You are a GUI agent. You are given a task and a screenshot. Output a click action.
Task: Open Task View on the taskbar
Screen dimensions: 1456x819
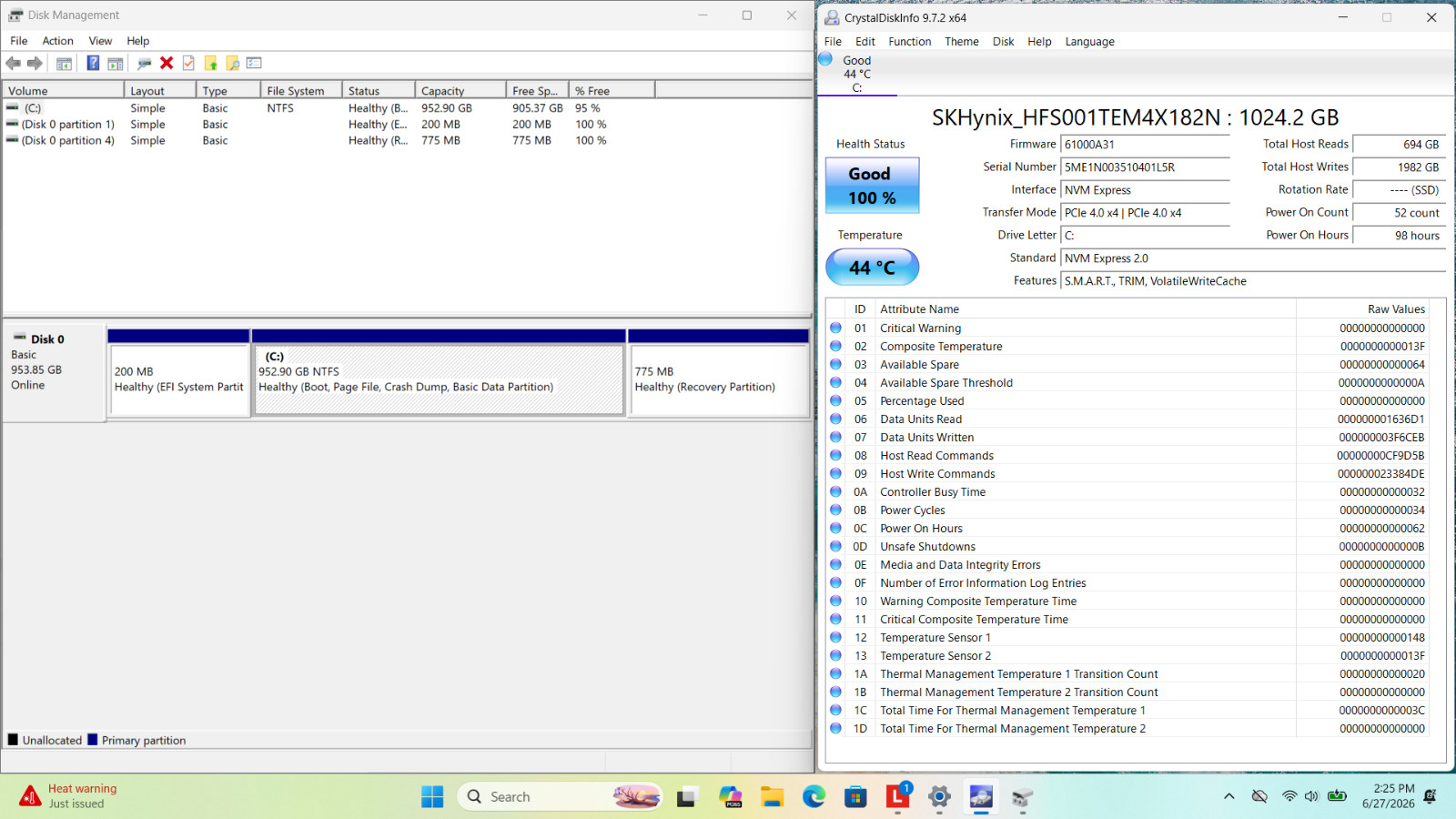pos(687,797)
